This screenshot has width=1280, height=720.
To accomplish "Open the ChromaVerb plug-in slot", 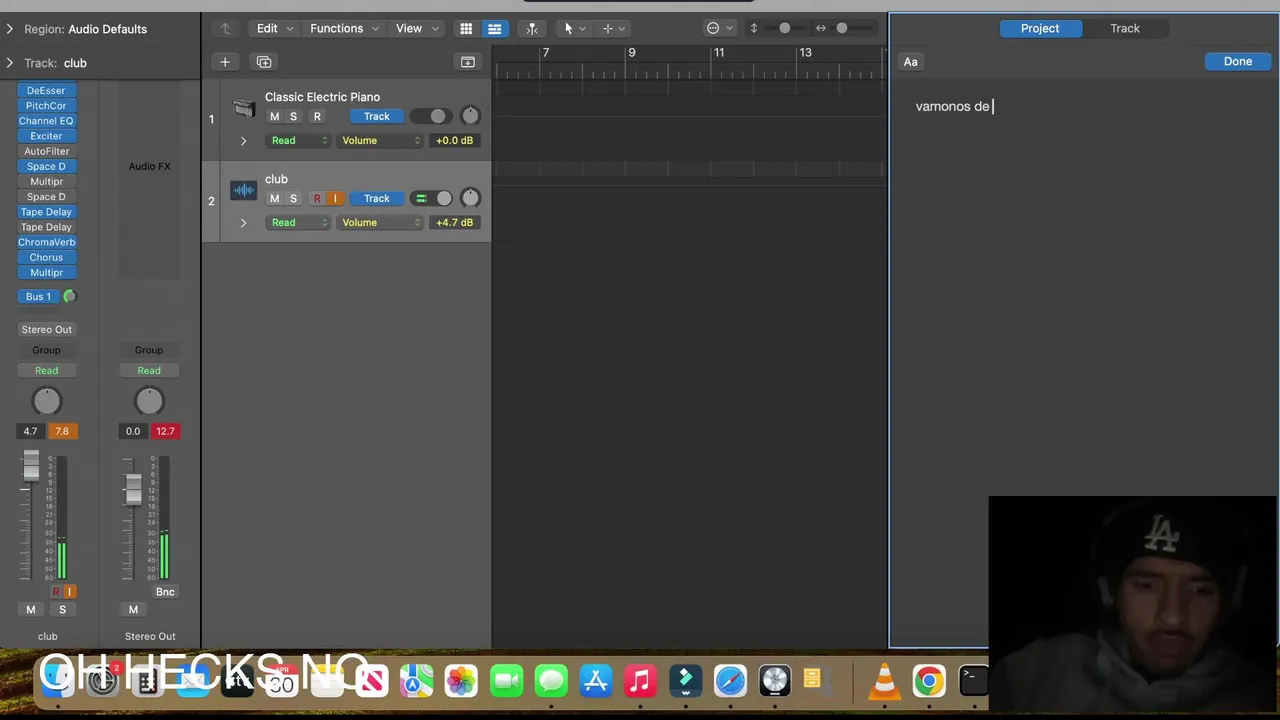I will tap(46, 242).
